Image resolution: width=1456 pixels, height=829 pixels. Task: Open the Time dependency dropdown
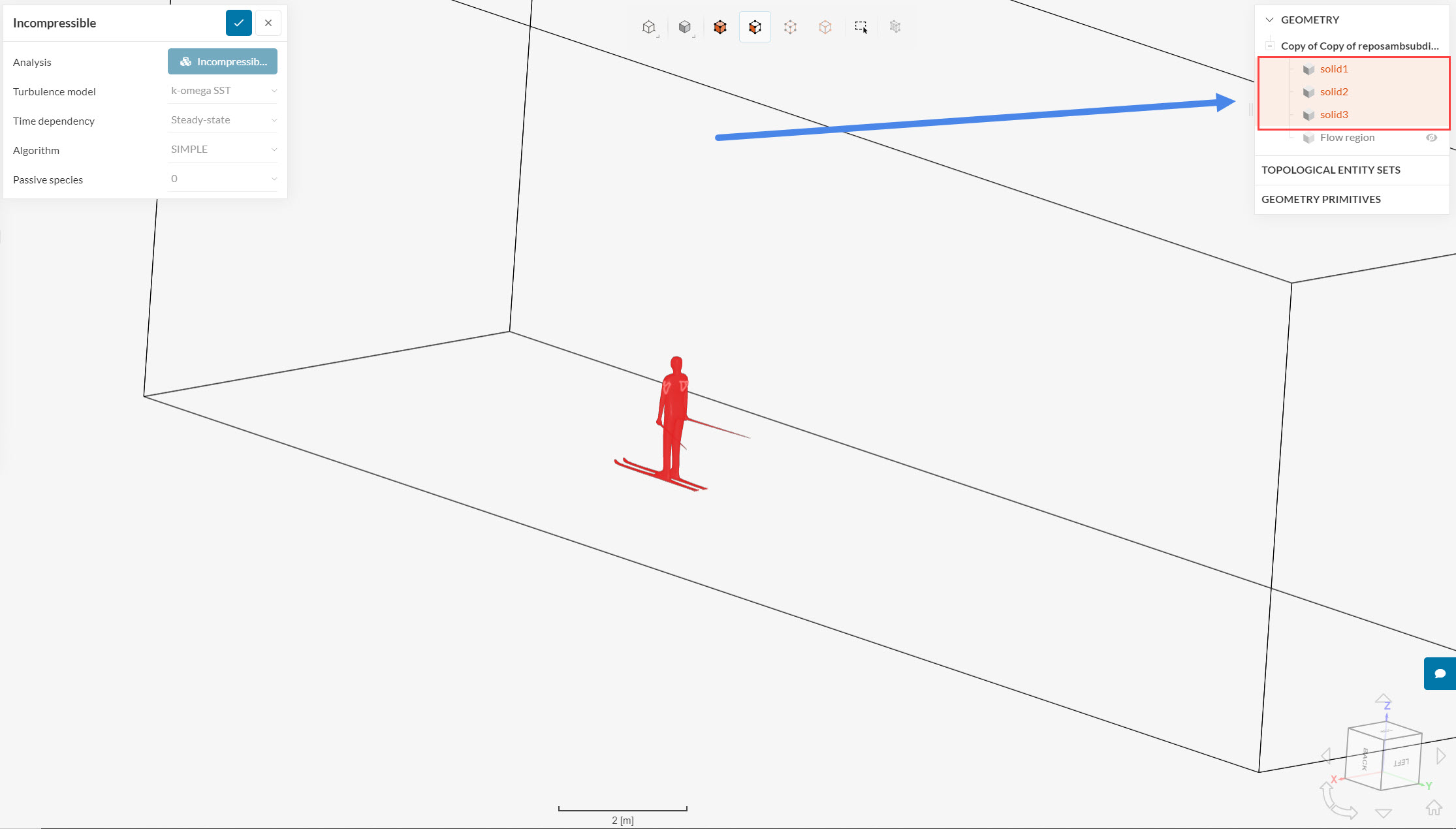(223, 120)
